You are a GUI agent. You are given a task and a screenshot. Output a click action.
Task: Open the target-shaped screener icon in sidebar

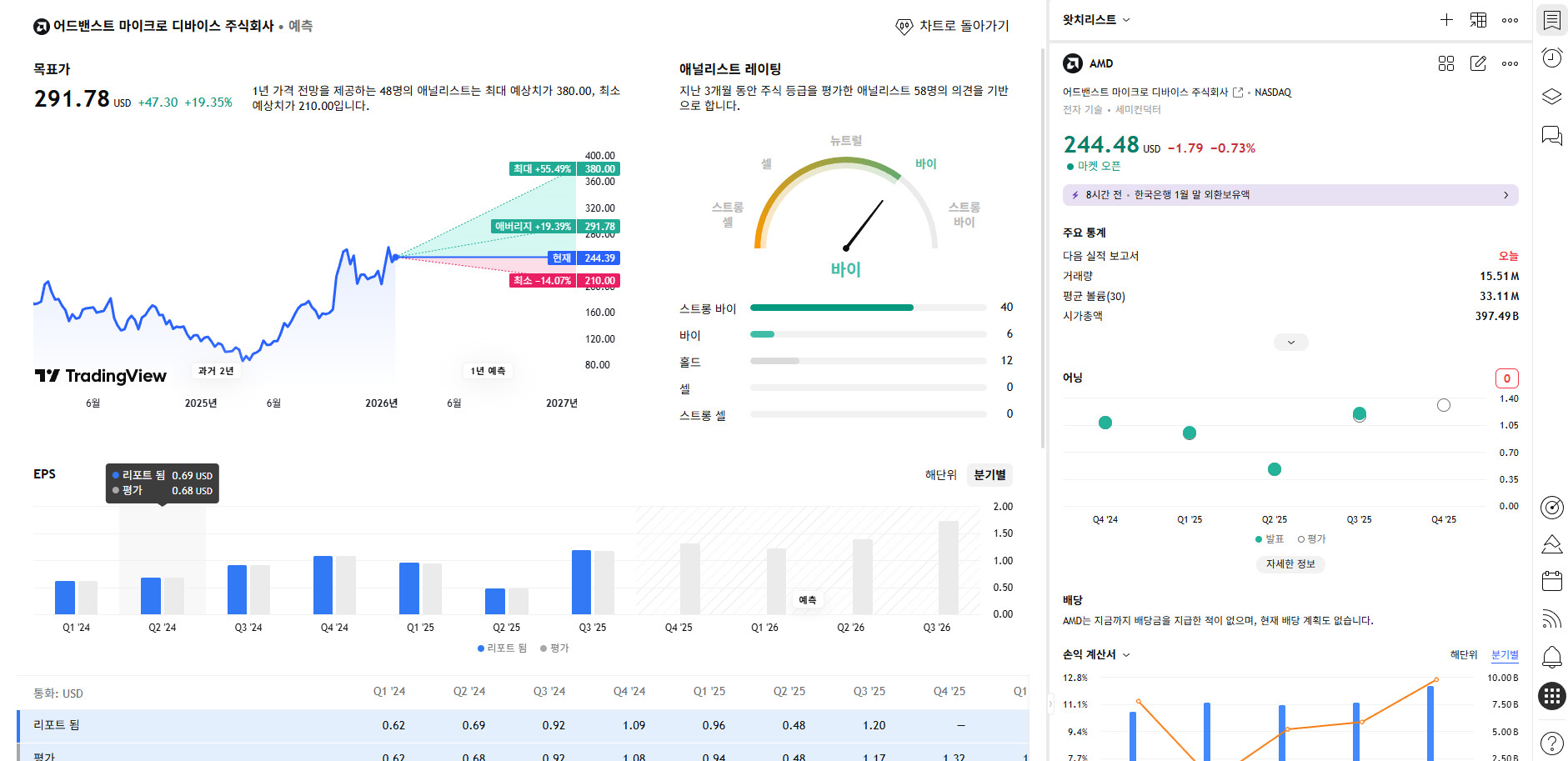(1551, 507)
